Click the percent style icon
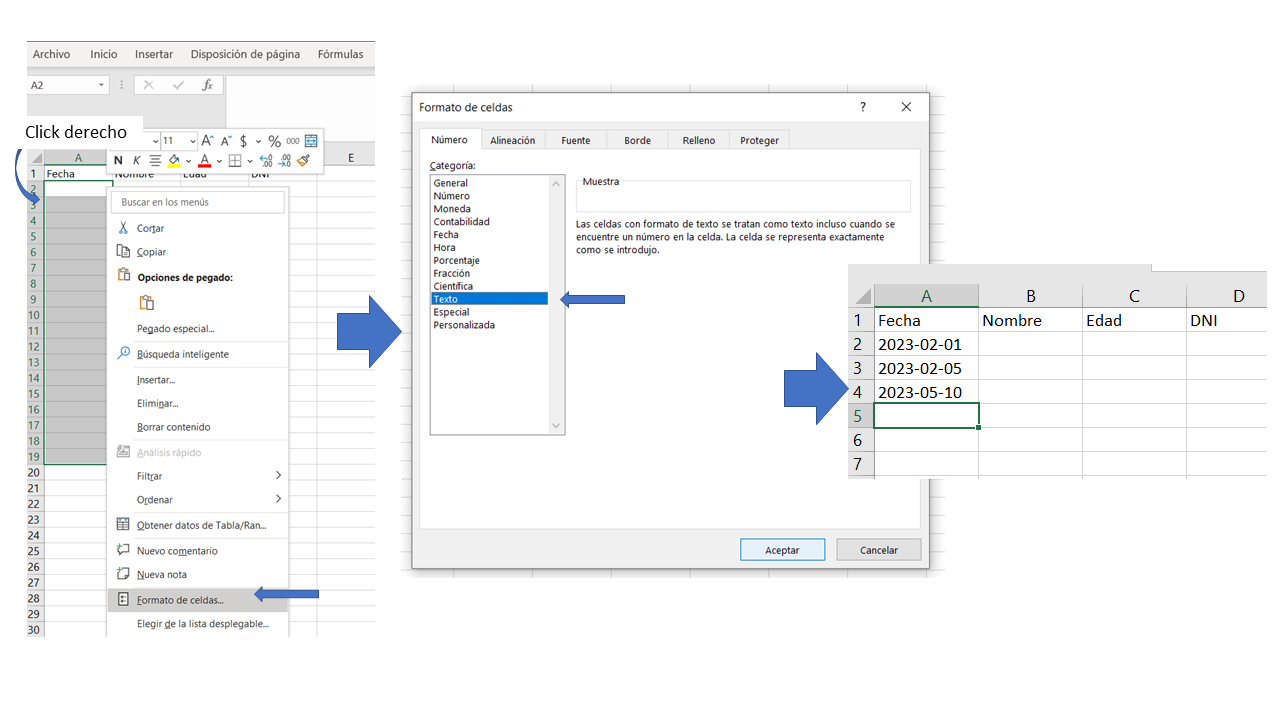The height and width of the screenshot is (720, 1280). pyautogui.click(x=274, y=141)
